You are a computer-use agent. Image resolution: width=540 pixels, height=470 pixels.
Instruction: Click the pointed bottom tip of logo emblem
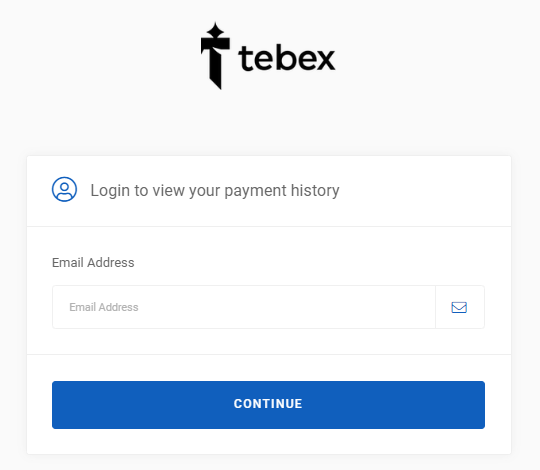[x=217, y=83]
